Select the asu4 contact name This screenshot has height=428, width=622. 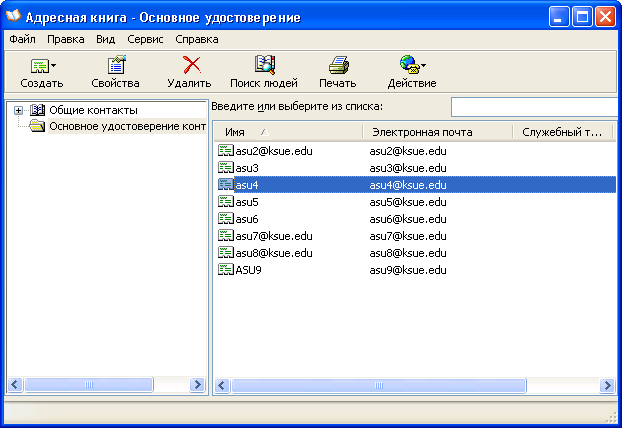tap(247, 185)
